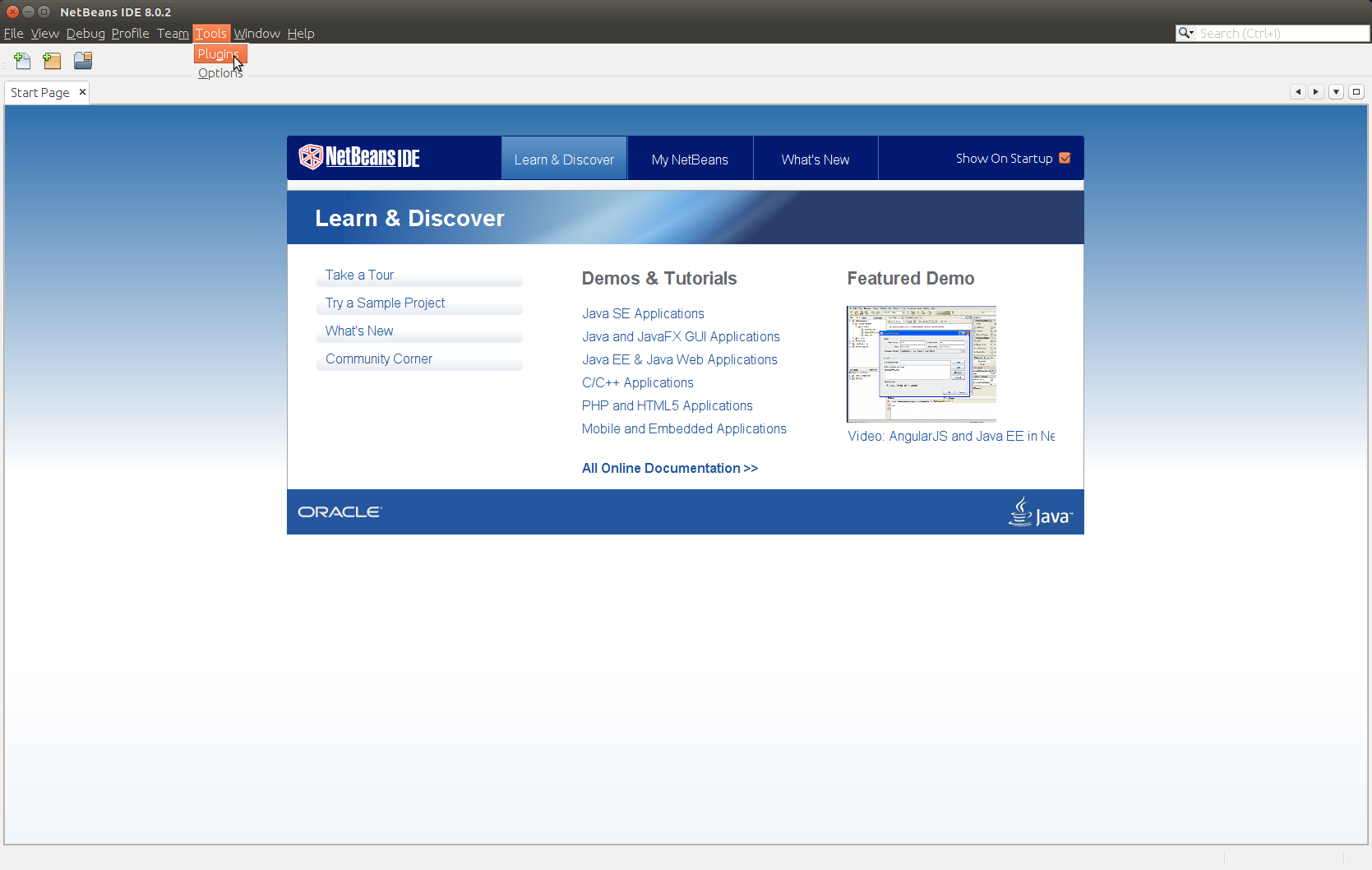Click the Java logo in footer

1041,511
